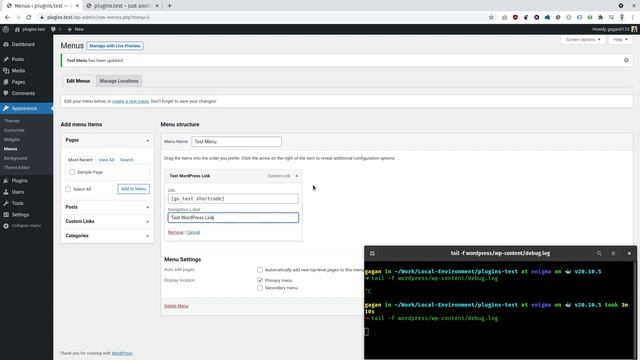Screen dimensions: 640x360
Task: Open the WordPress logo menu in admin bar
Action: [6, 29]
